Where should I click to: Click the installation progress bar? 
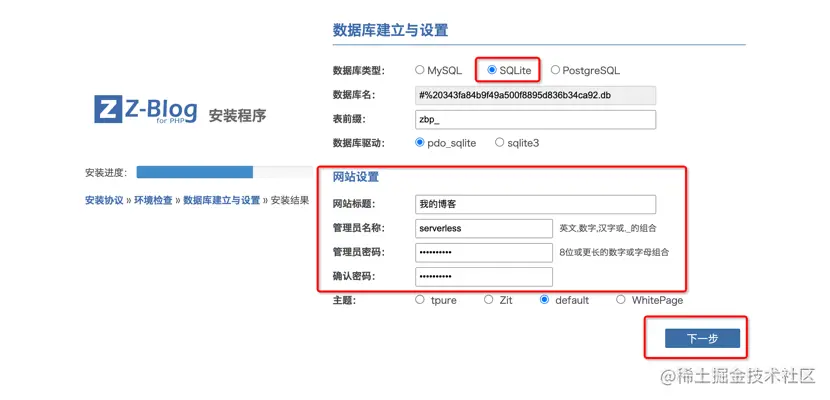224,172
